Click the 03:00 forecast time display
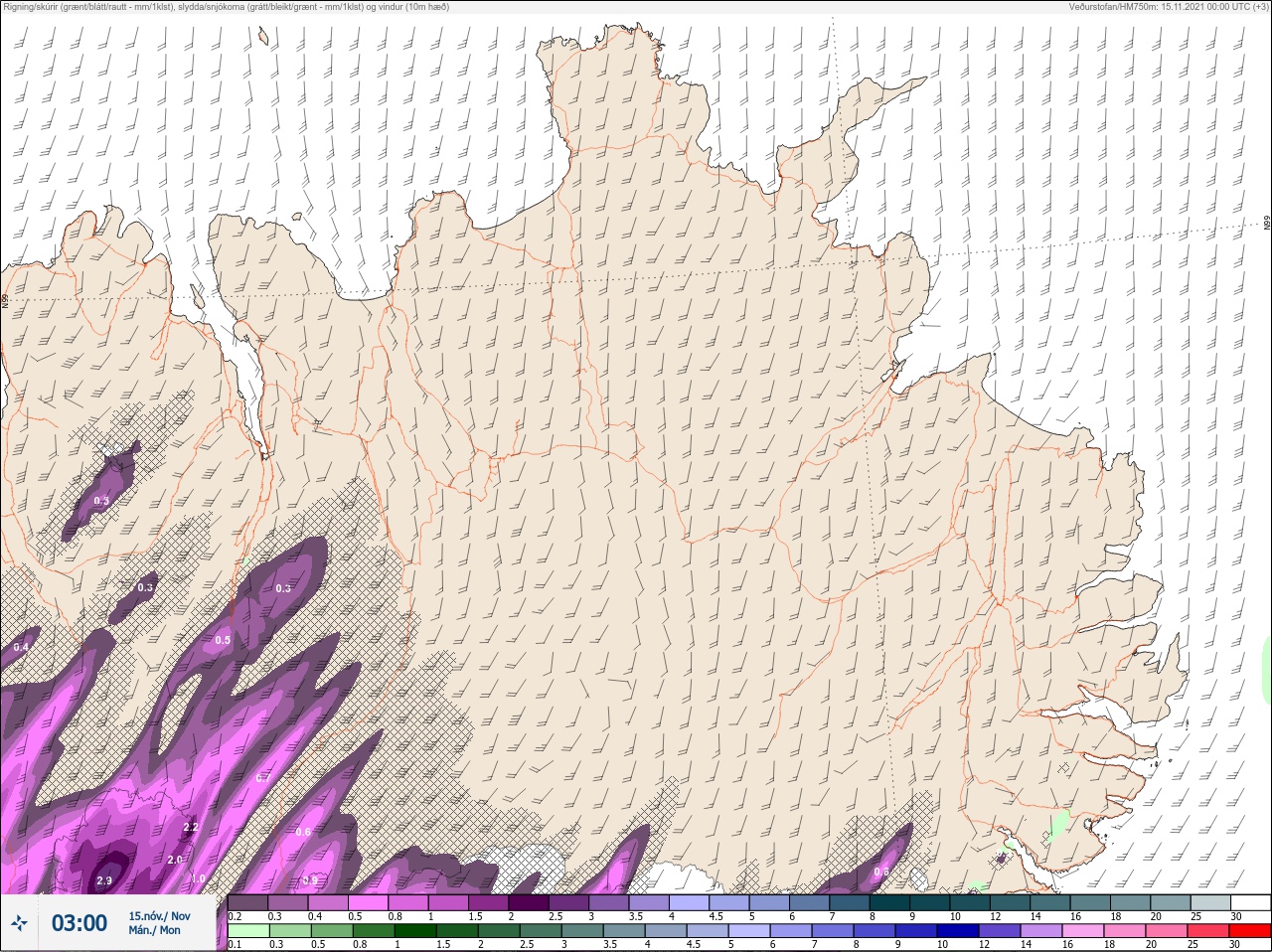 (x=79, y=923)
